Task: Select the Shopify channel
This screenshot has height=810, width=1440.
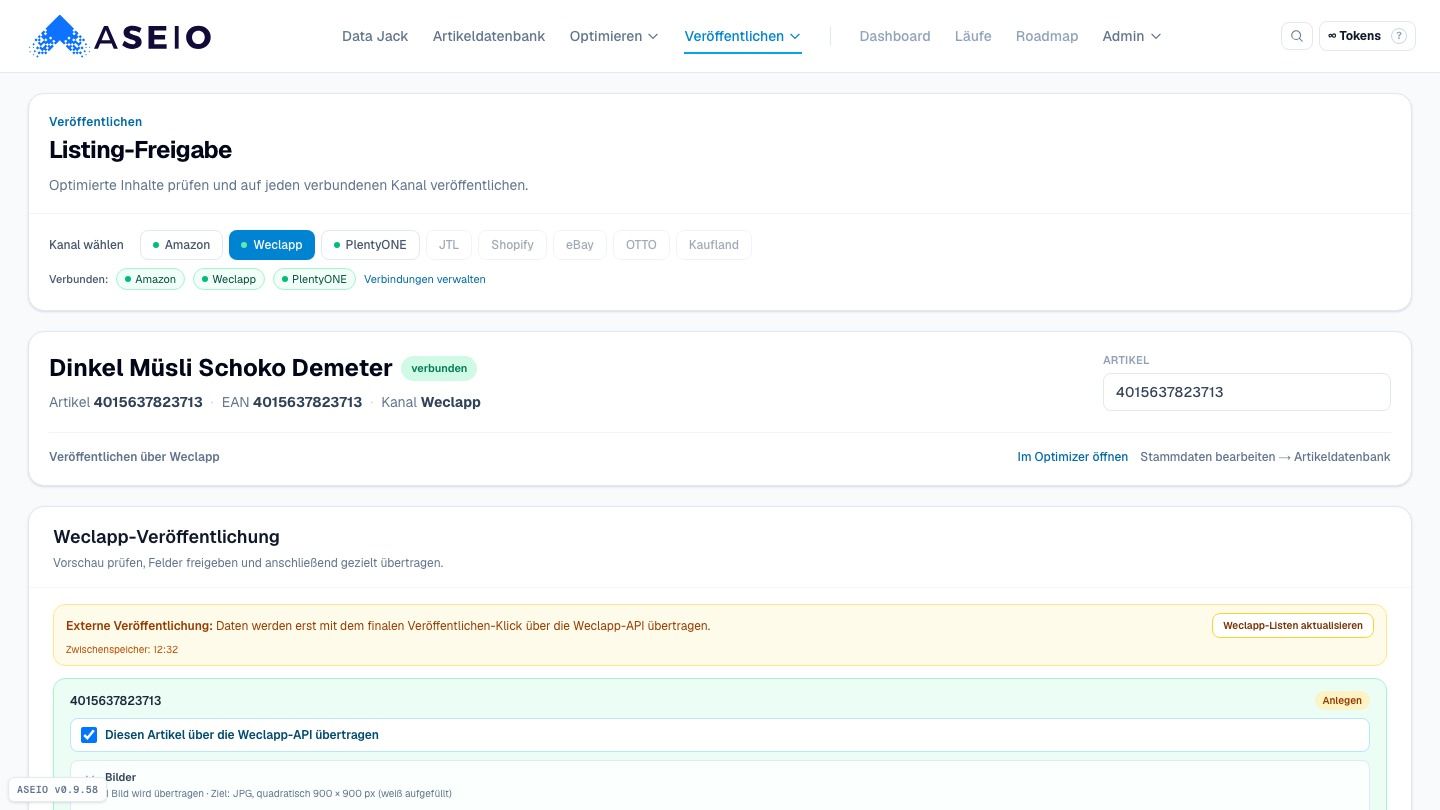Action: click(x=512, y=245)
